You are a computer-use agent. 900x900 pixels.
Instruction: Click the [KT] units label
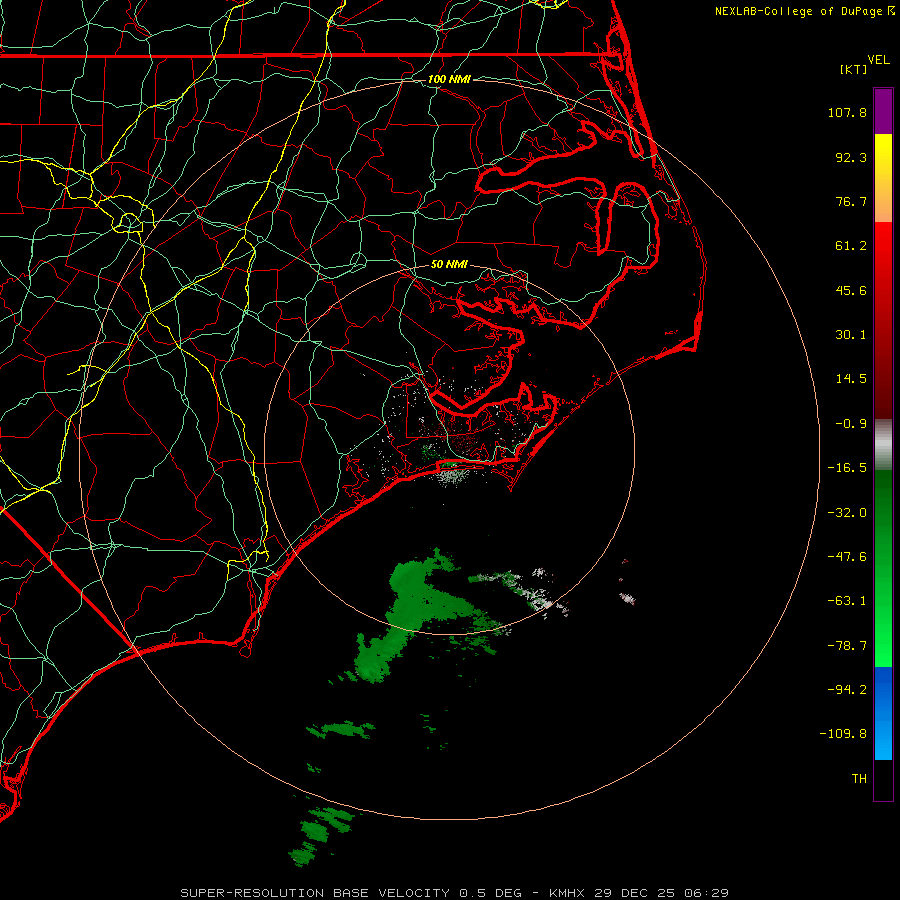(x=854, y=69)
